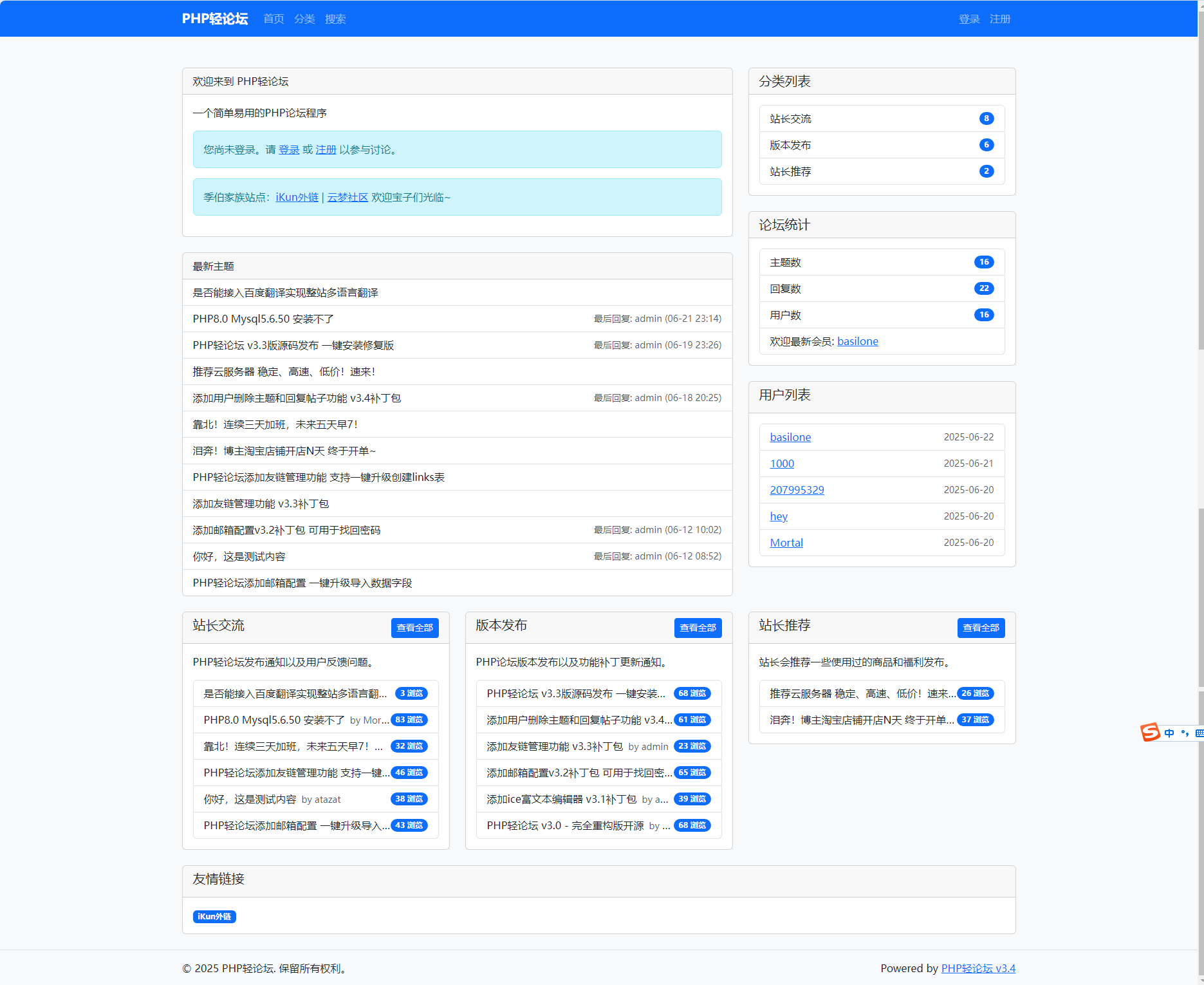This screenshot has width=1204, height=985.
Task: Click 查看全部 in the 站长推荐 panel
Action: coord(981,628)
